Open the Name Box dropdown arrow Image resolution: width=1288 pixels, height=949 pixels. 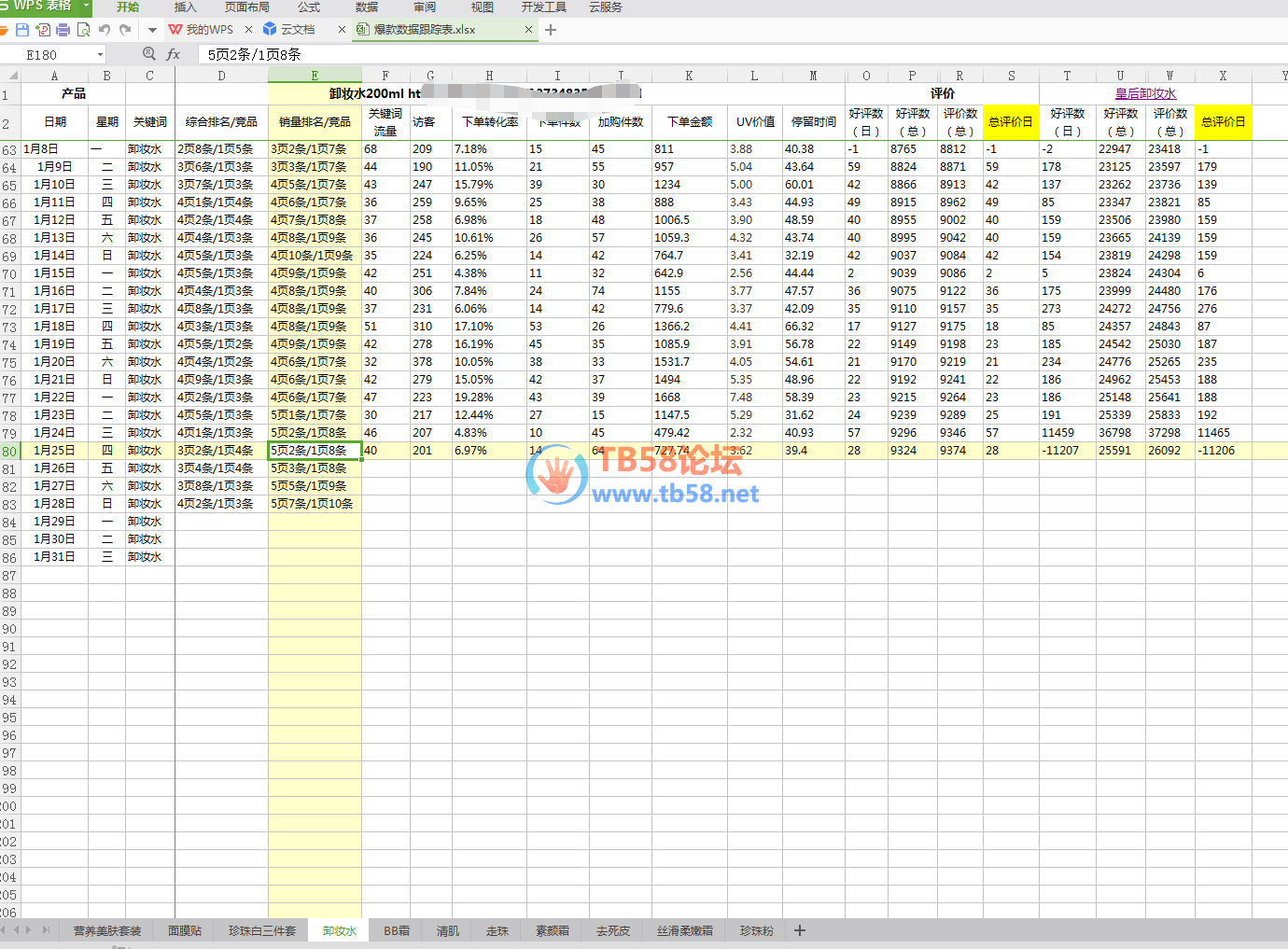pos(100,55)
